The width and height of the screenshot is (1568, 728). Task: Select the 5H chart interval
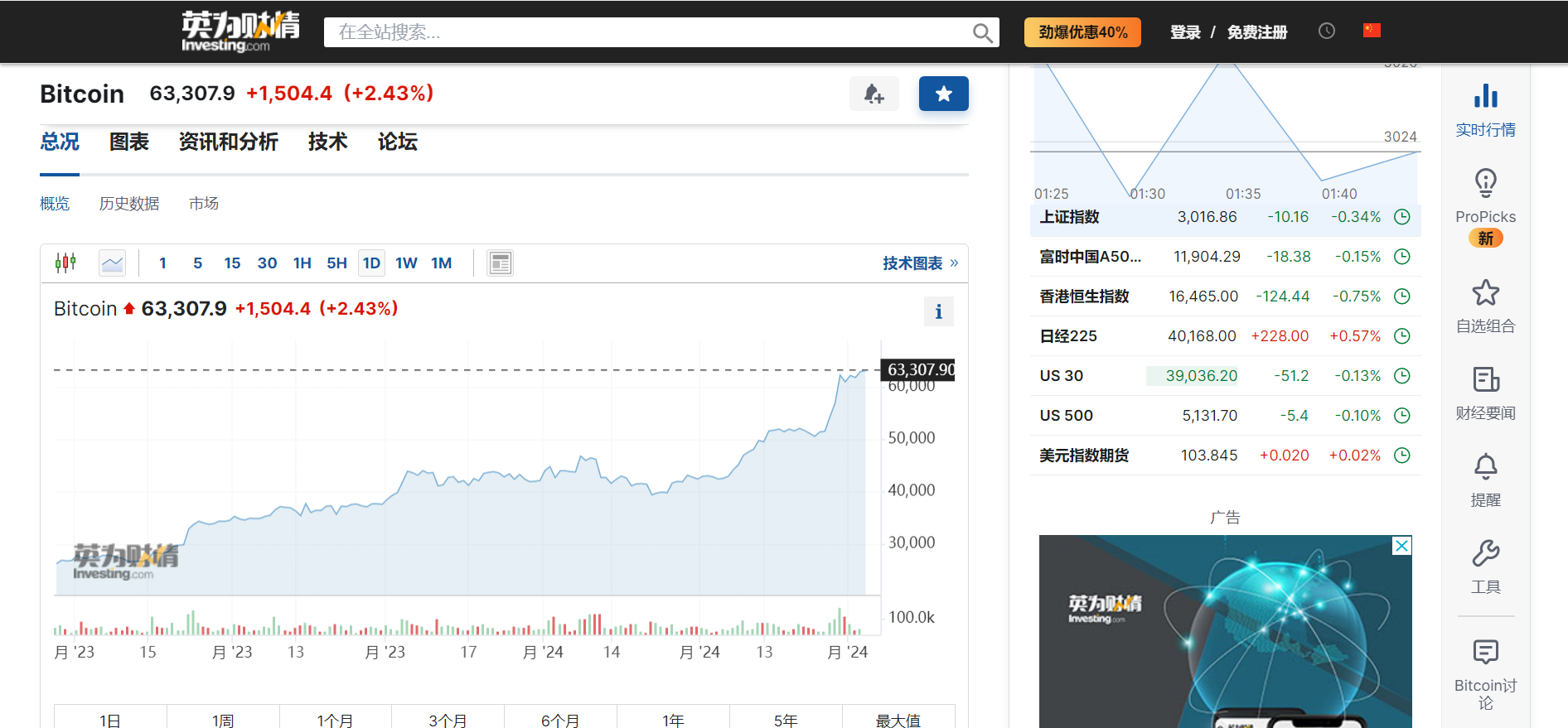(x=336, y=263)
